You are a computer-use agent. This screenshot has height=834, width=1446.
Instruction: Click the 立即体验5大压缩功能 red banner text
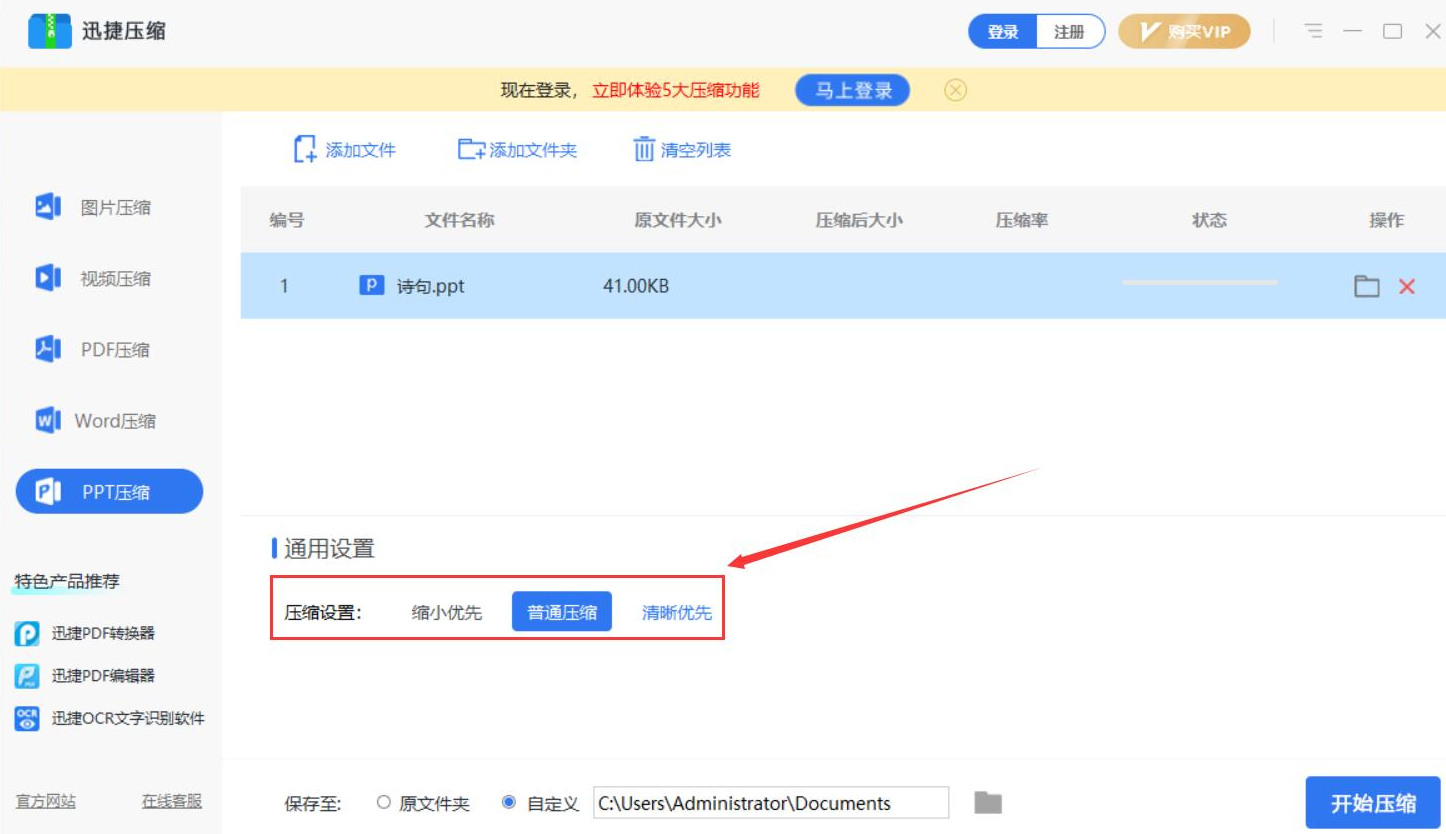pyautogui.click(x=676, y=91)
